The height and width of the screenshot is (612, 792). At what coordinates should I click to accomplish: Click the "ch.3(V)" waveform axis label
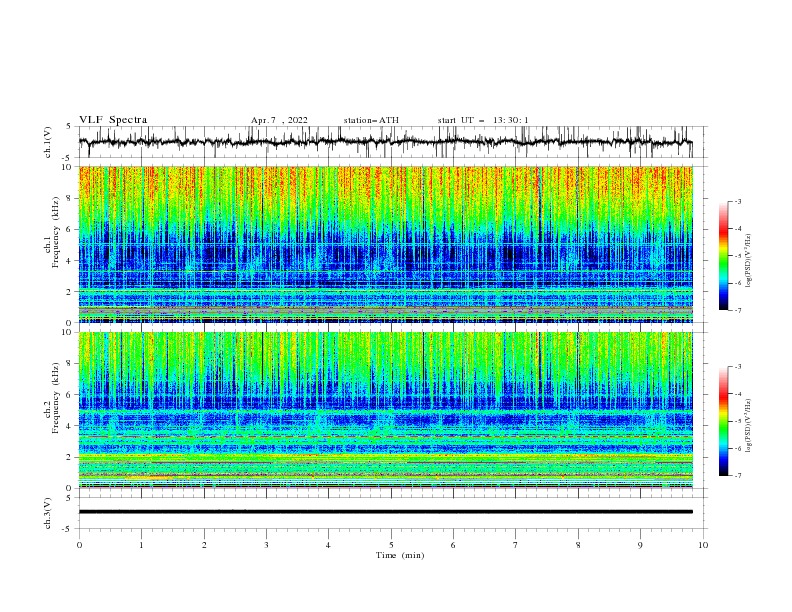(48, 513)
